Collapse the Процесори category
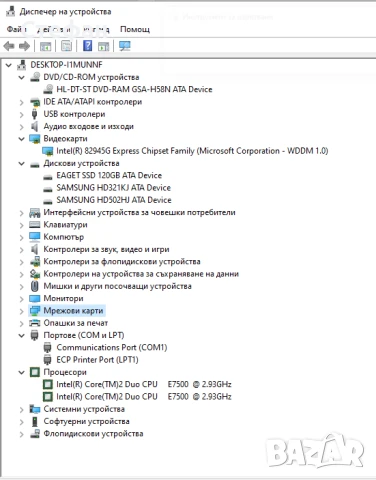 click(x=22, y=372)
